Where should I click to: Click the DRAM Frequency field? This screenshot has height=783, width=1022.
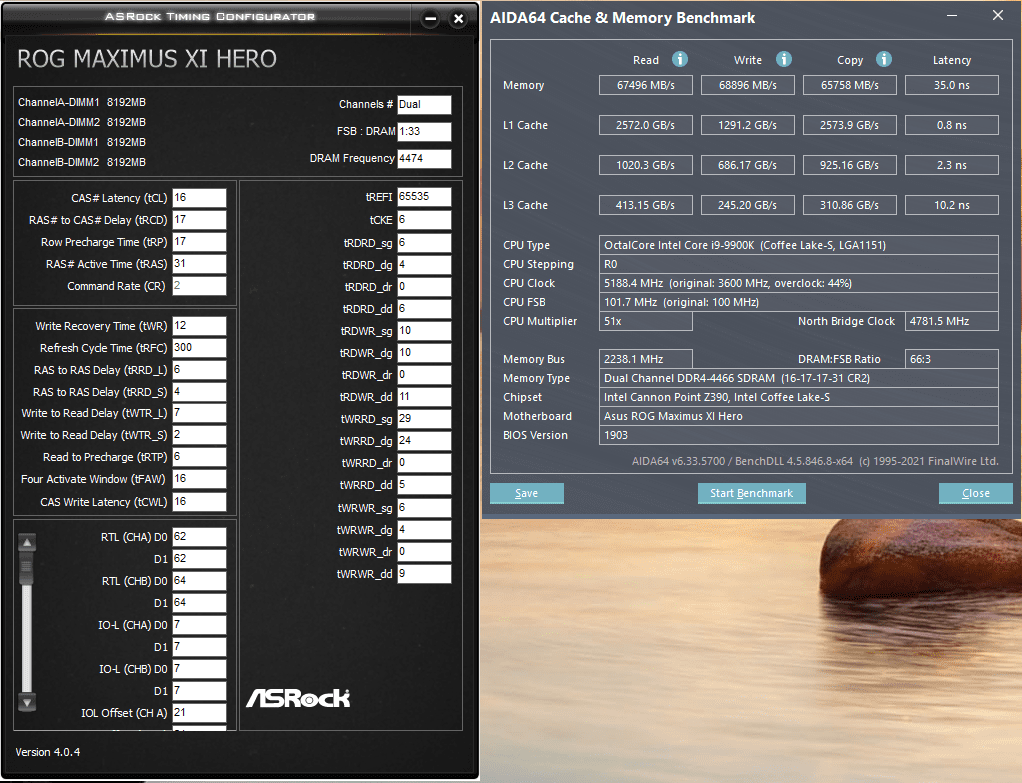click(424, 158)
